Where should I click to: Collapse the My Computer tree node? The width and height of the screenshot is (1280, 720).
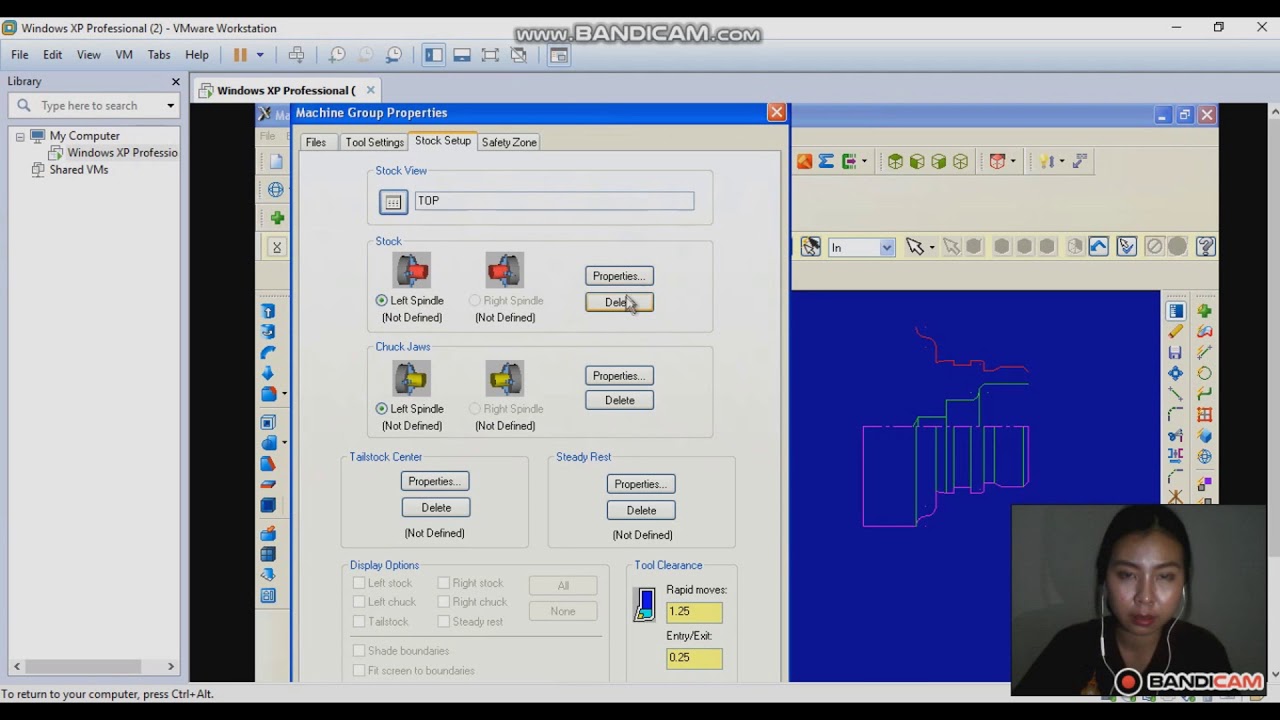[19, 136]
